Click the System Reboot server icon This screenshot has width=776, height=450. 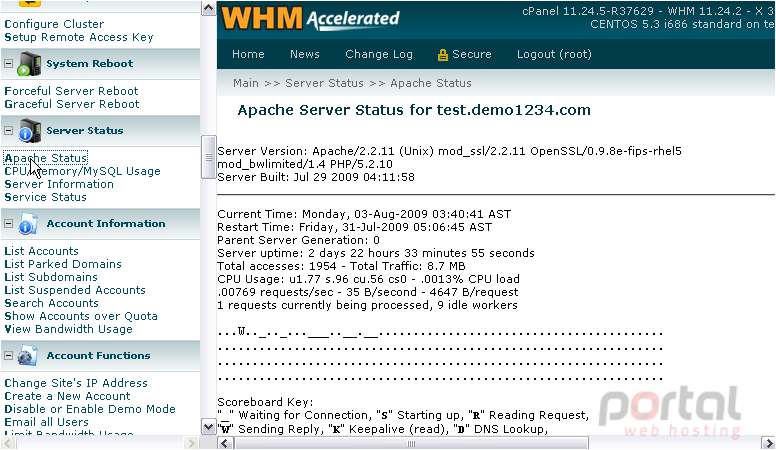29,64
